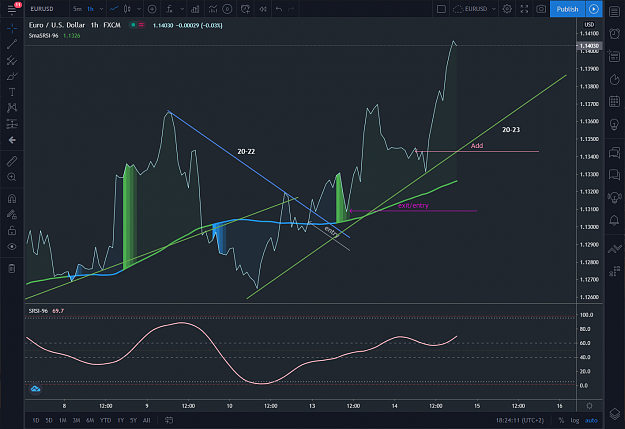Open indicator templates icon
The width and height of the screenshot is (625, 429).
click(213, 9)
